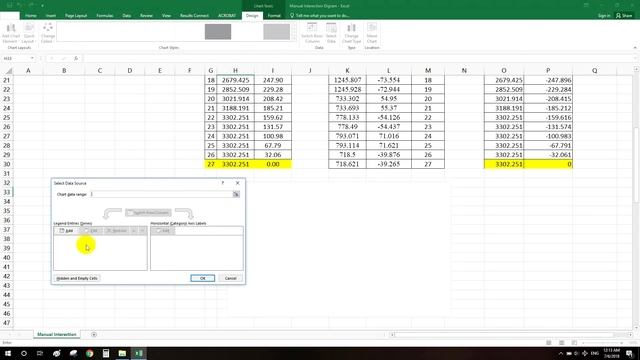The image size is (640, 360).
Task: Select column H header
Action: pyautogui.click(x=236, y=71)
